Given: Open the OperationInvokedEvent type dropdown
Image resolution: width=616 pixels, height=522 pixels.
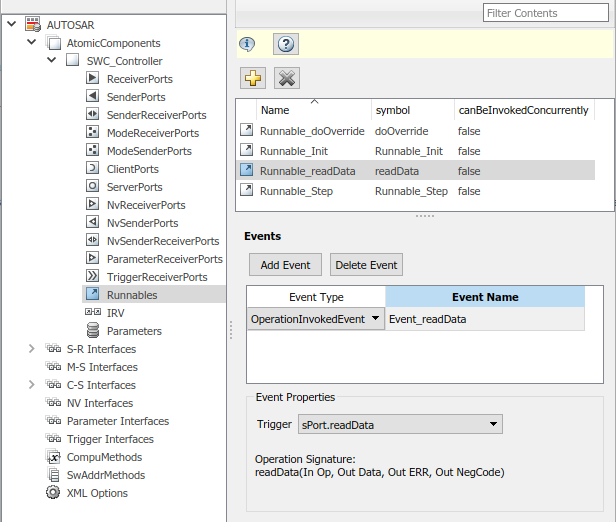Looking at the screenshot, I should (x=375, y=319).
